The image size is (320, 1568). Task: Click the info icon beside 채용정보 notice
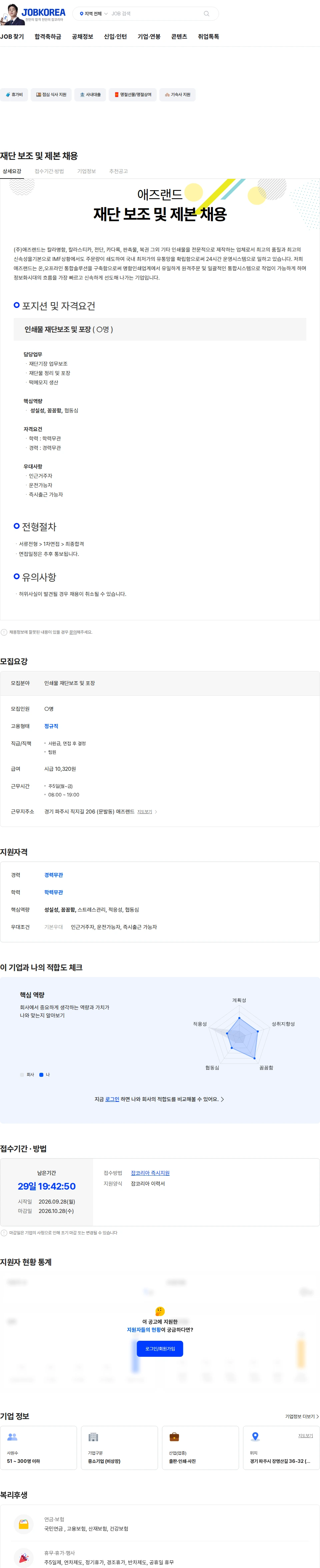pyautogui.click(x=4, y=632)
